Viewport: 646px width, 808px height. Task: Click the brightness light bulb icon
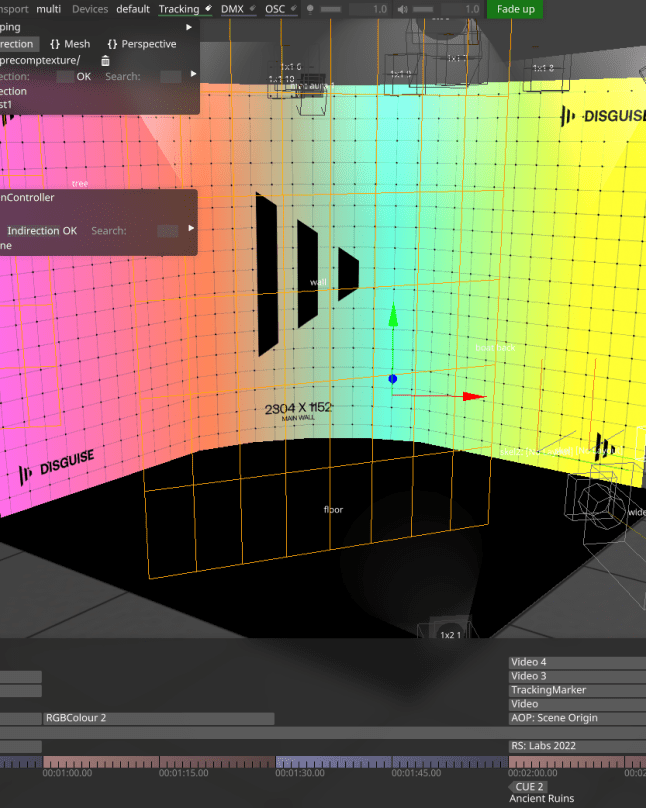pos(310,9)
